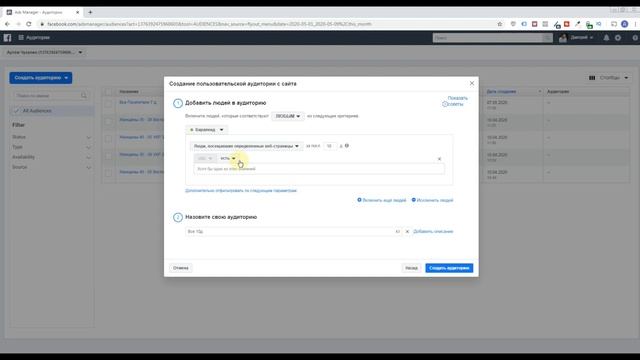This screenshot has width=640, height=360.
Task: Open the pixel selector dropdown in dialog
Action: pyautogui.click(x=207, y=130)
